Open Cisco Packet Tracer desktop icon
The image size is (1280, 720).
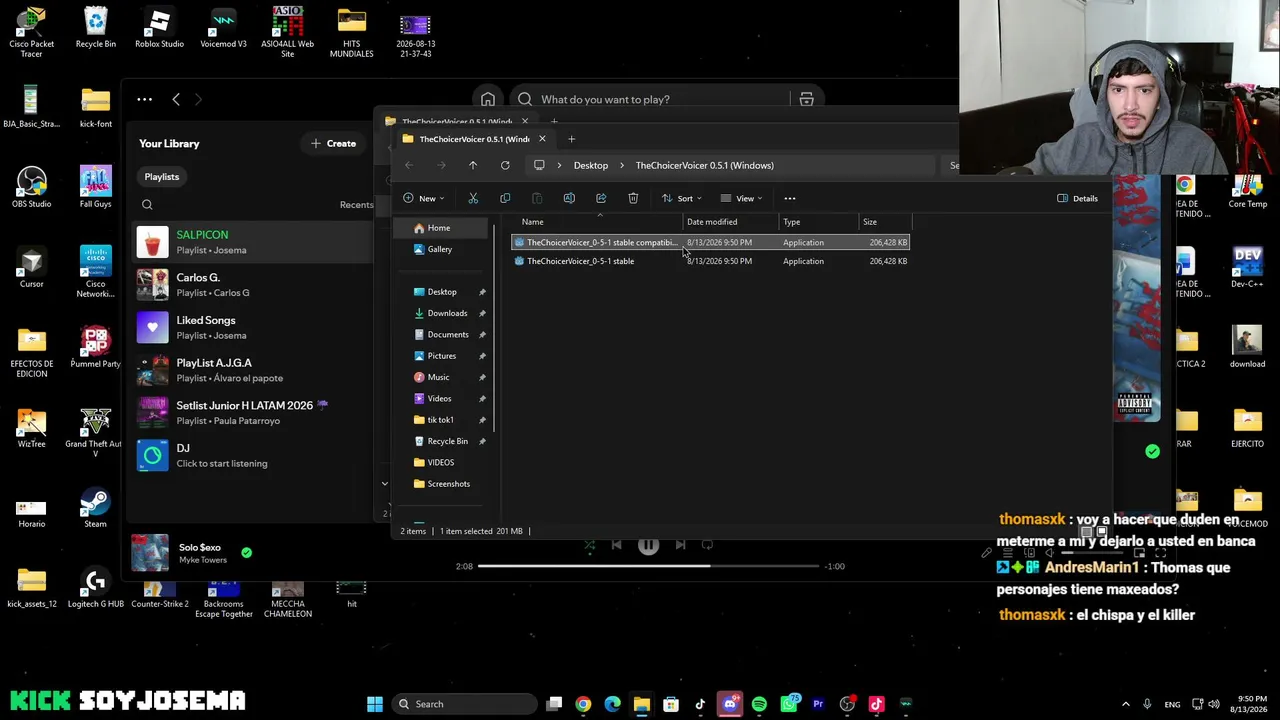tap(31, 33)
